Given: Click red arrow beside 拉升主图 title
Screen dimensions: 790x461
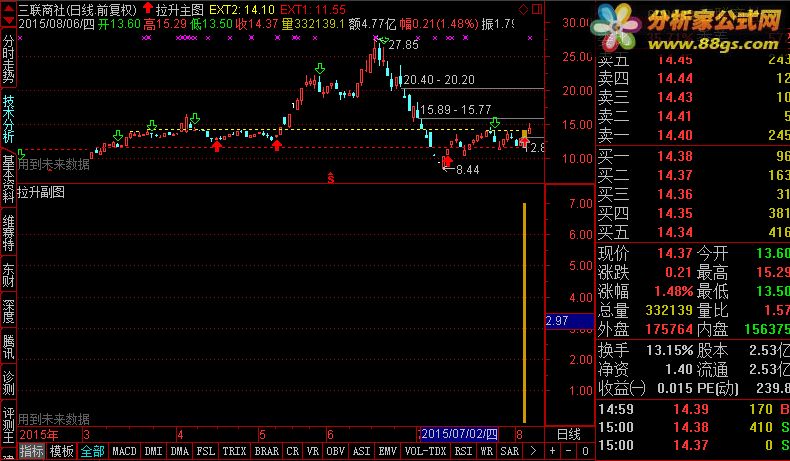Looking at the screenshot, I should [x=148, y=8].
